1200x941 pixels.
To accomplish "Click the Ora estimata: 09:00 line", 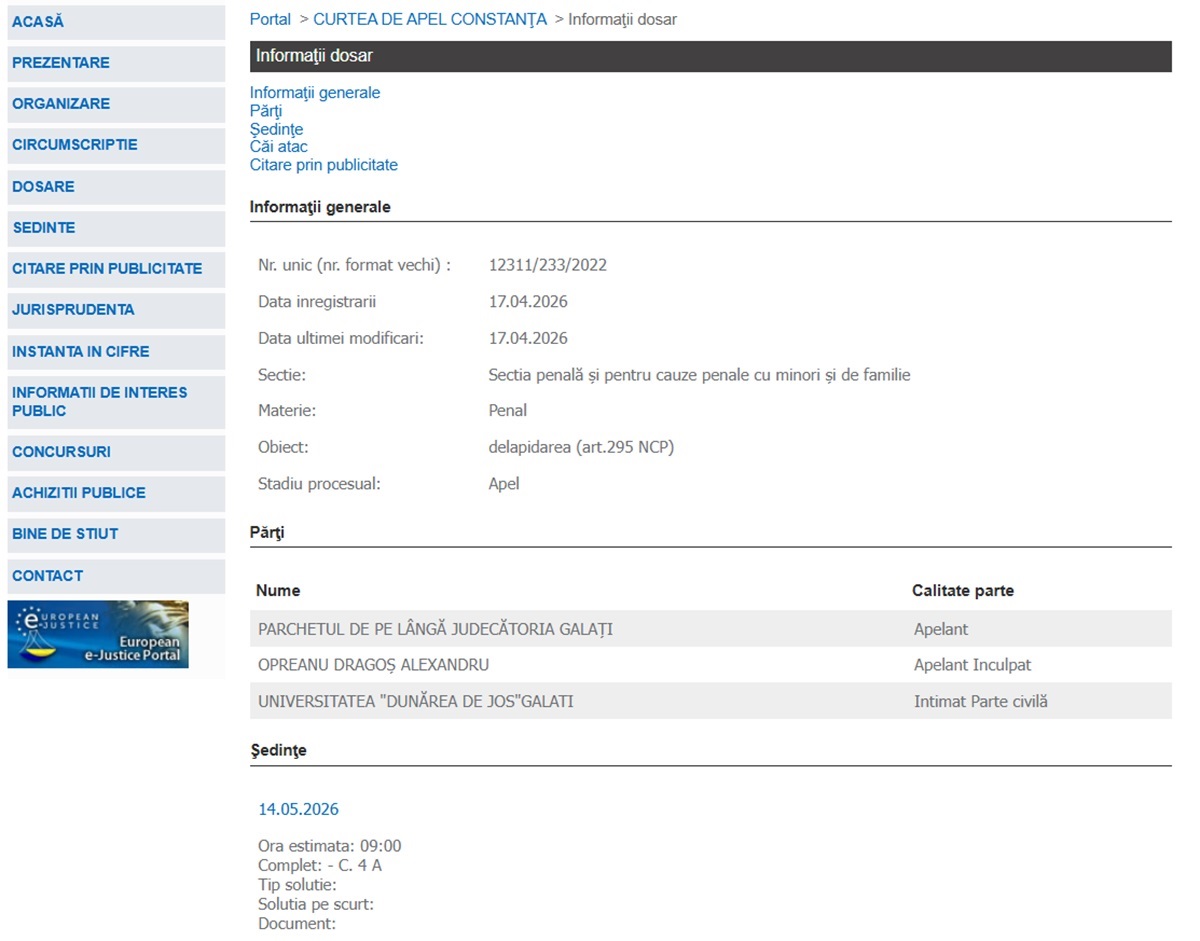I will tap(330, 847).
